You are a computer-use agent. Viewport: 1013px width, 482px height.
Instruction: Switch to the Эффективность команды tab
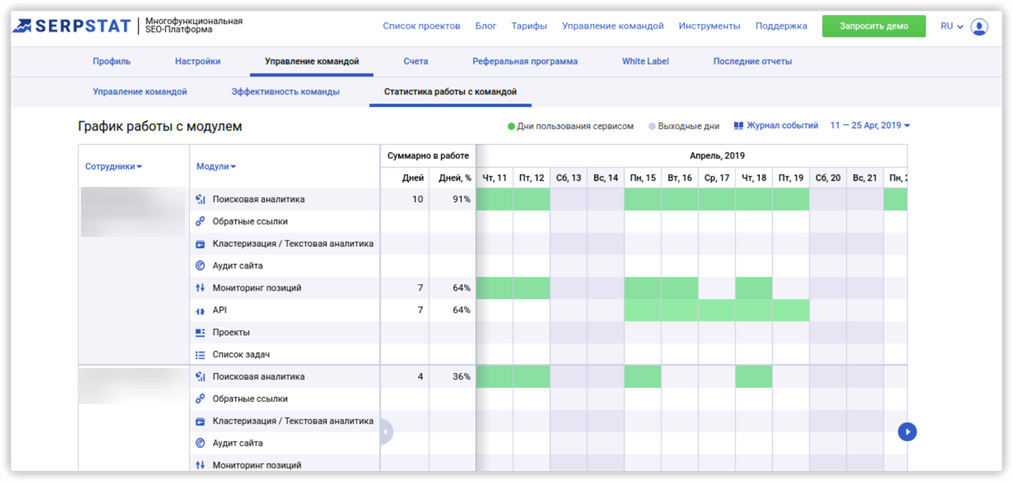[285, 92]
